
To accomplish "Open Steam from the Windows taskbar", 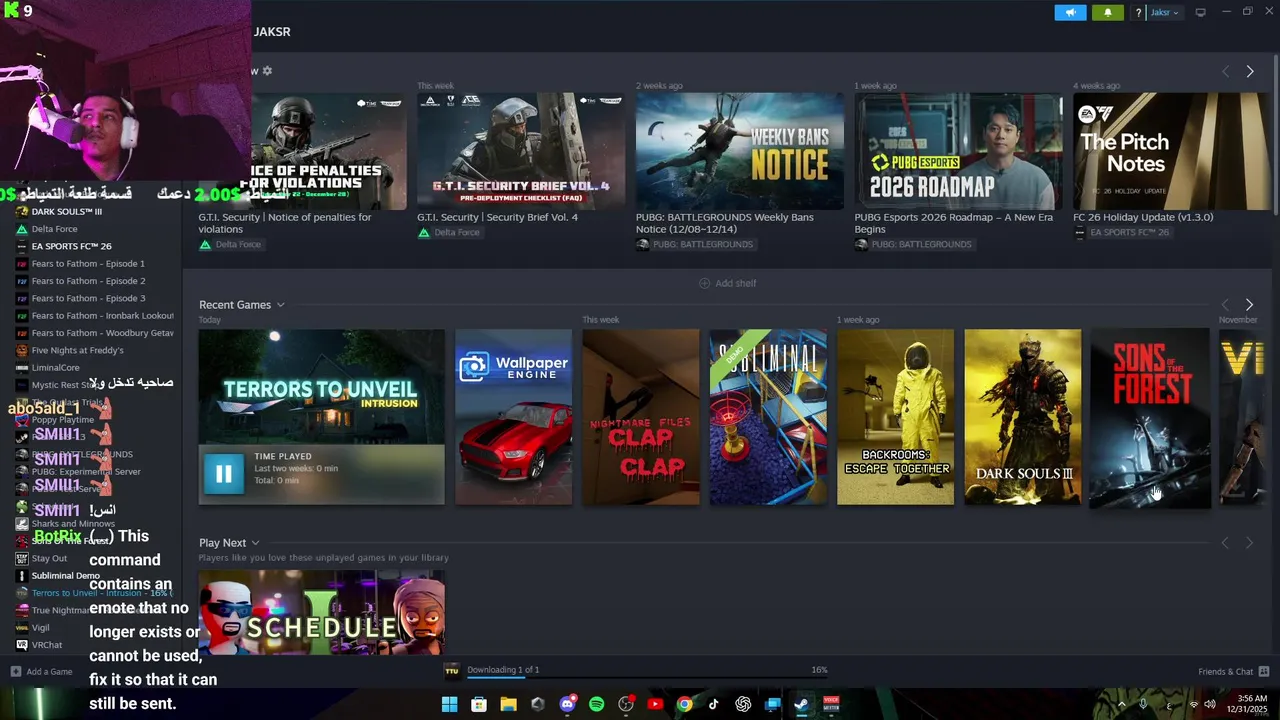I will click(801, 704).
